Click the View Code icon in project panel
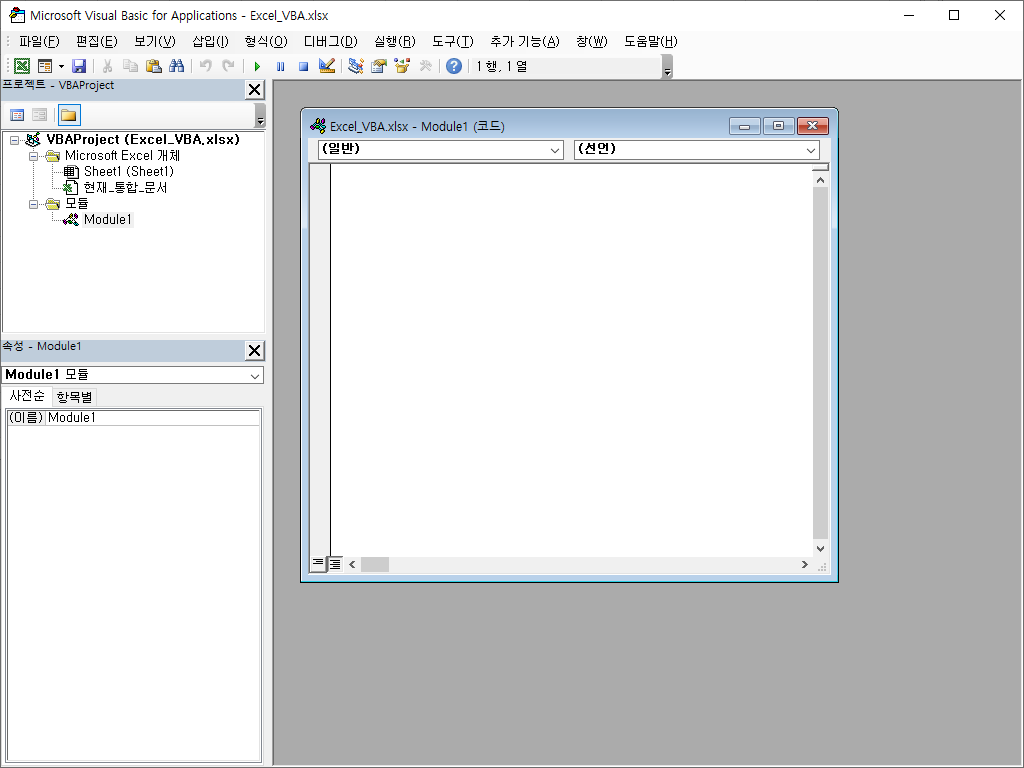 (17, 115)
